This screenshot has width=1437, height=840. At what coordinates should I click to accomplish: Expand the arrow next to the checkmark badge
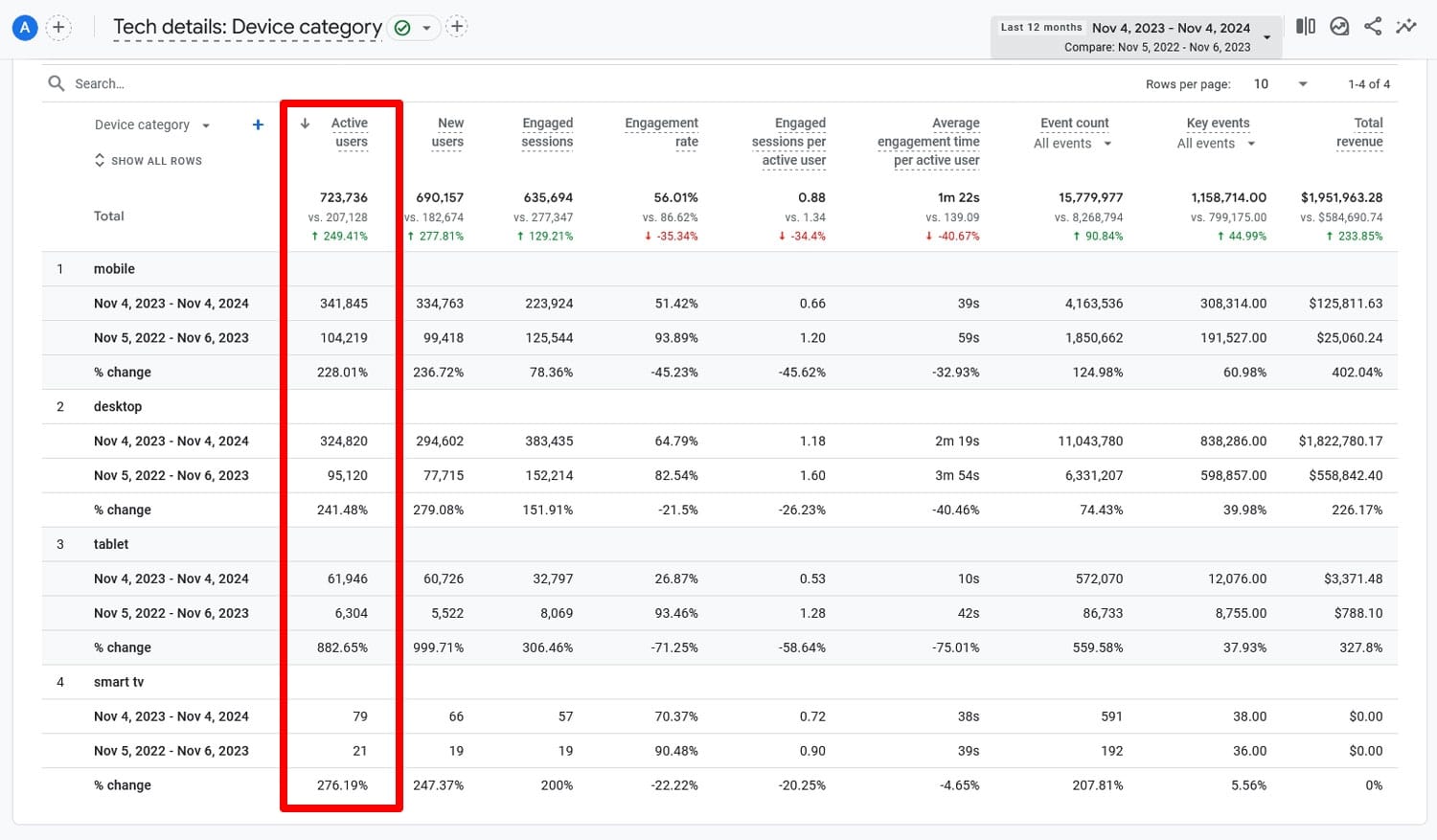(425, 27)
